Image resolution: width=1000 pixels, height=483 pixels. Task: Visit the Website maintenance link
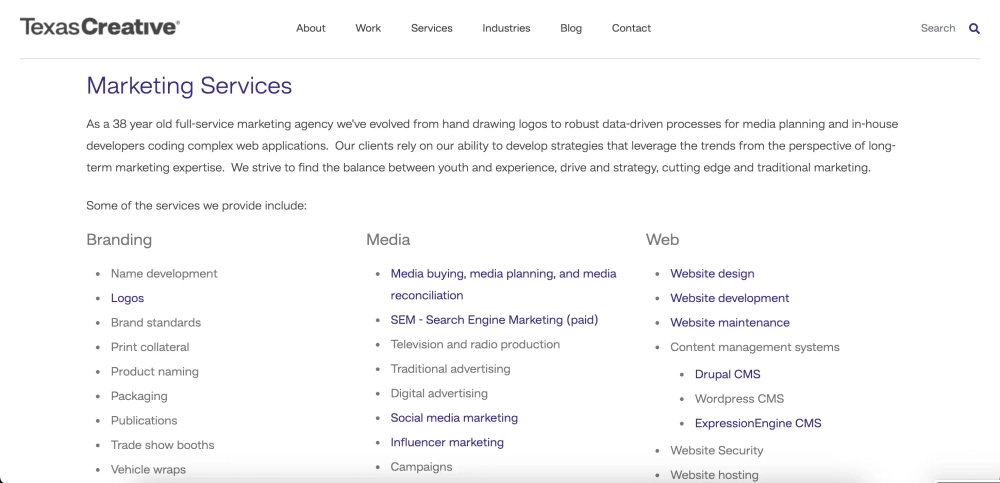coord(730,323)
